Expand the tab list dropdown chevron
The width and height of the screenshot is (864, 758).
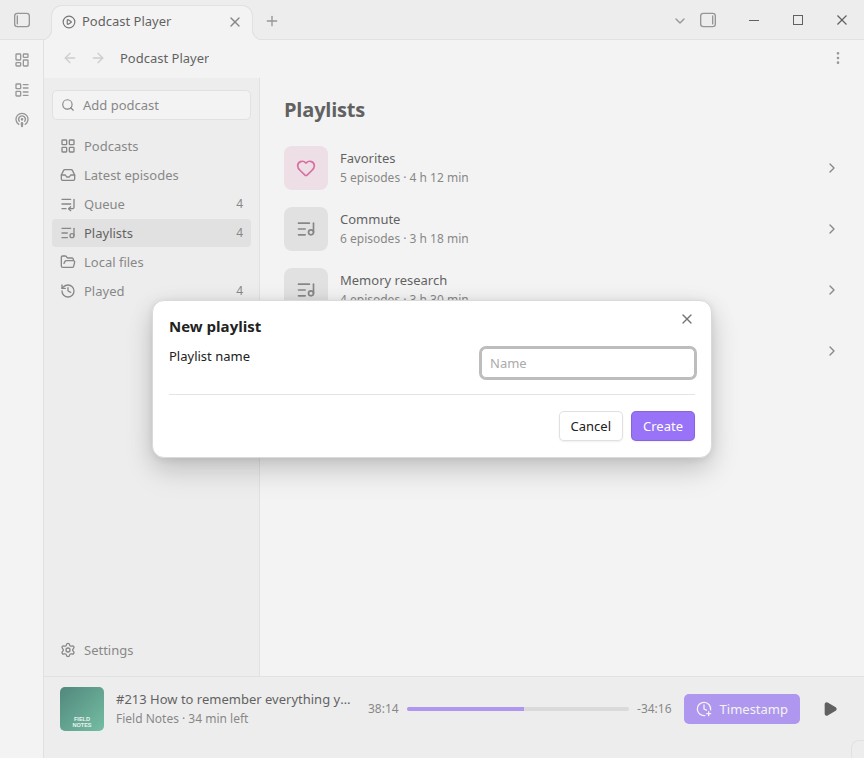click(x=679, y=21)
